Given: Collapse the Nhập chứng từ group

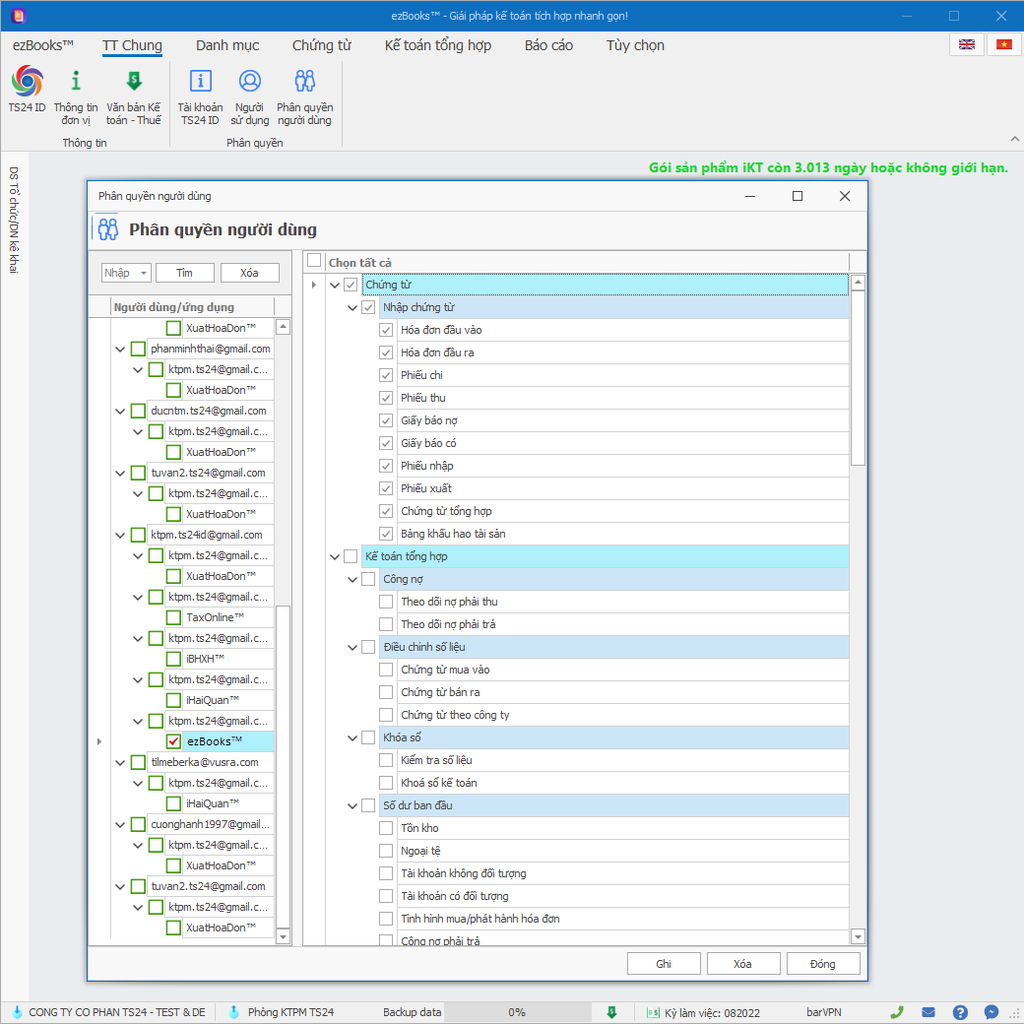Looking at the screenshot, I should tap(353, 308).
